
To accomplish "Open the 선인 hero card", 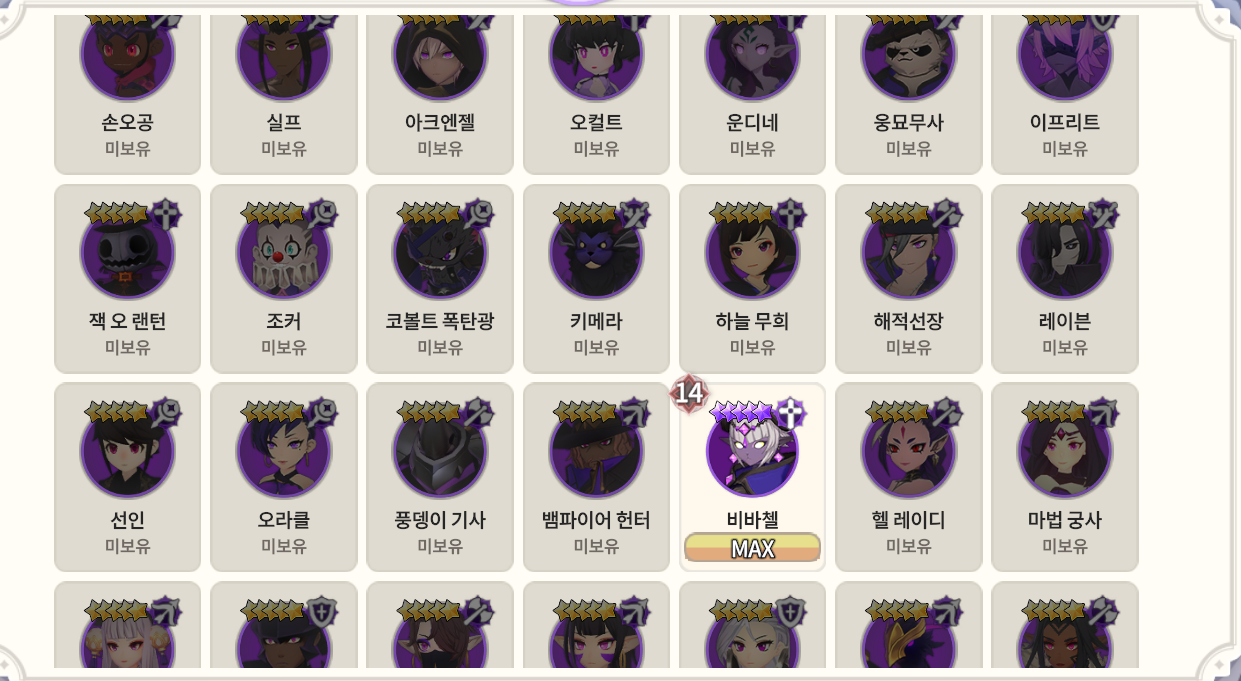I will (127, 477).
